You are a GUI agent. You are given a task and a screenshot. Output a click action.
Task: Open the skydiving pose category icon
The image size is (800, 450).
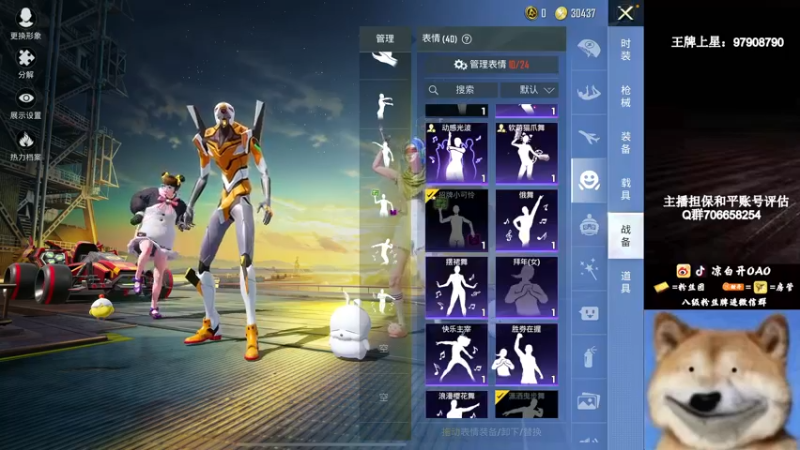(x=589, y=92)
